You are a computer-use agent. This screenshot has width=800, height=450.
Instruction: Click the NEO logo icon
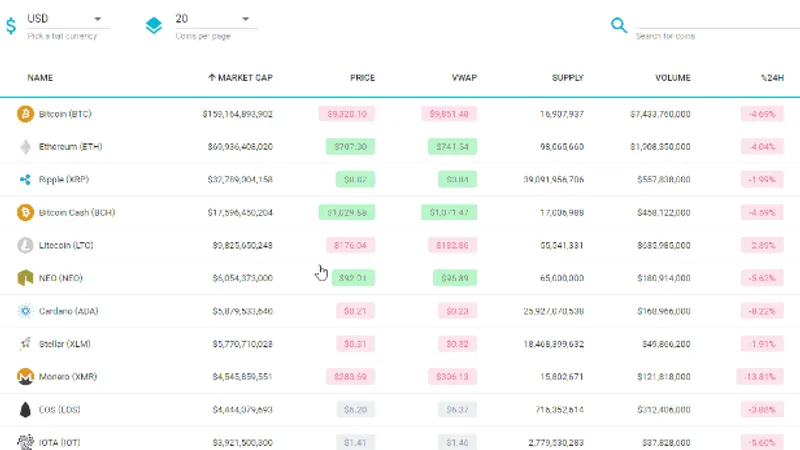pos(25,278)
